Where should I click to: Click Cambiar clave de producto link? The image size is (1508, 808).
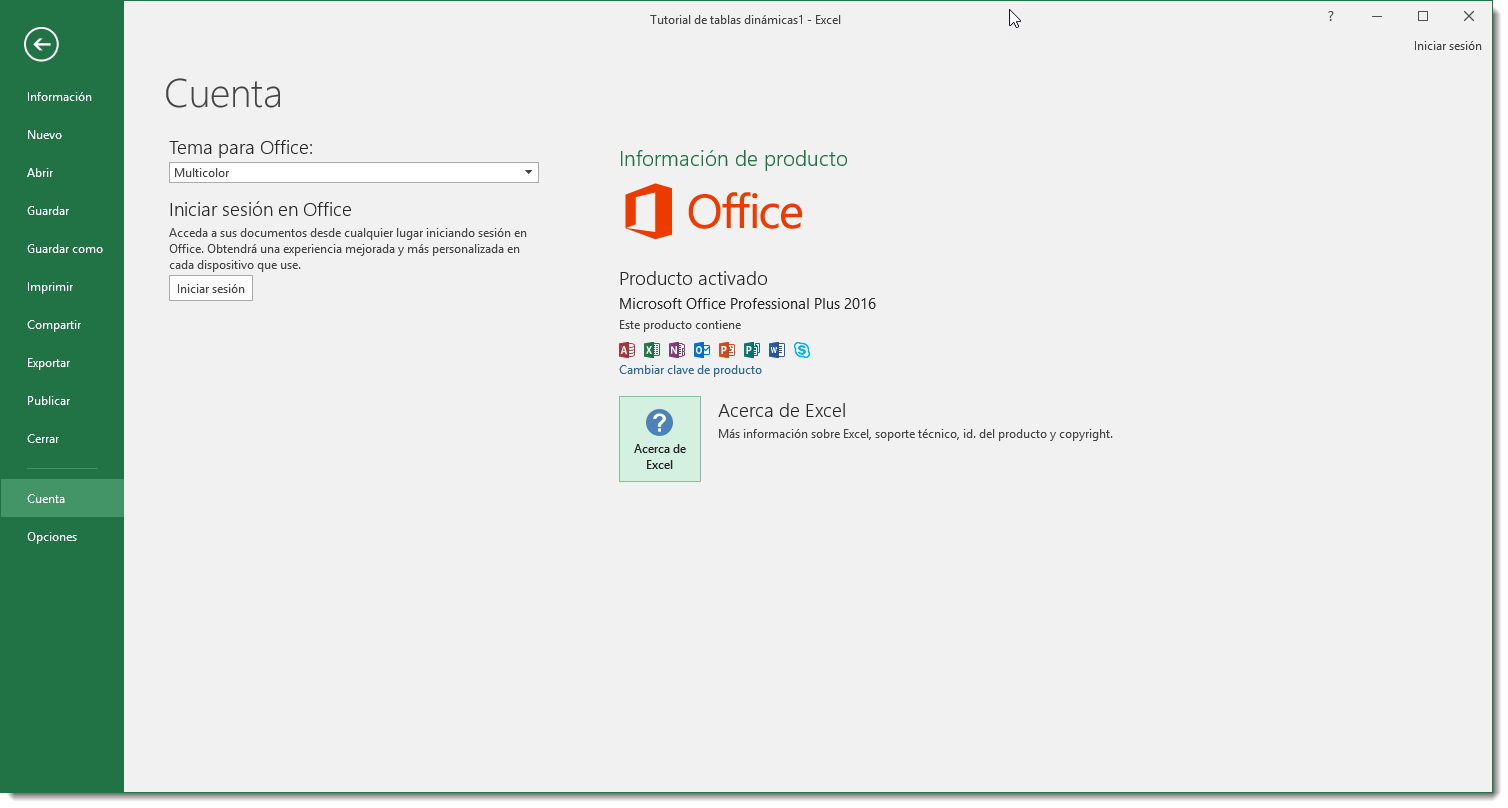tap(690, 370)
